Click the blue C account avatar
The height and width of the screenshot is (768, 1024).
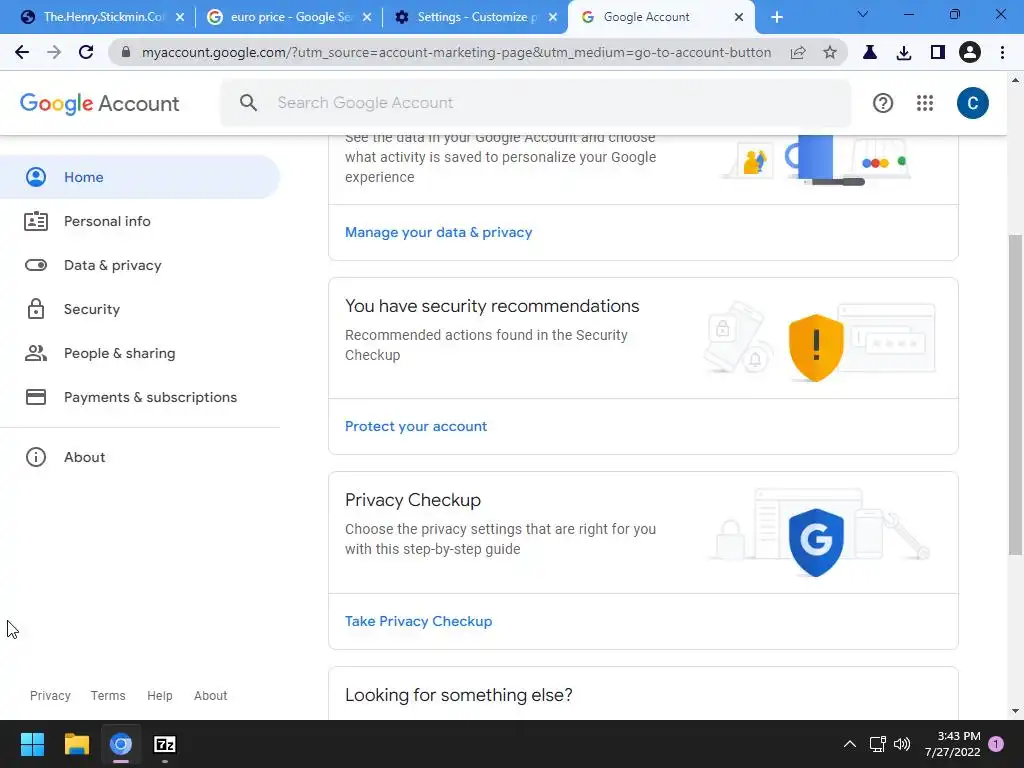[972, 103]
